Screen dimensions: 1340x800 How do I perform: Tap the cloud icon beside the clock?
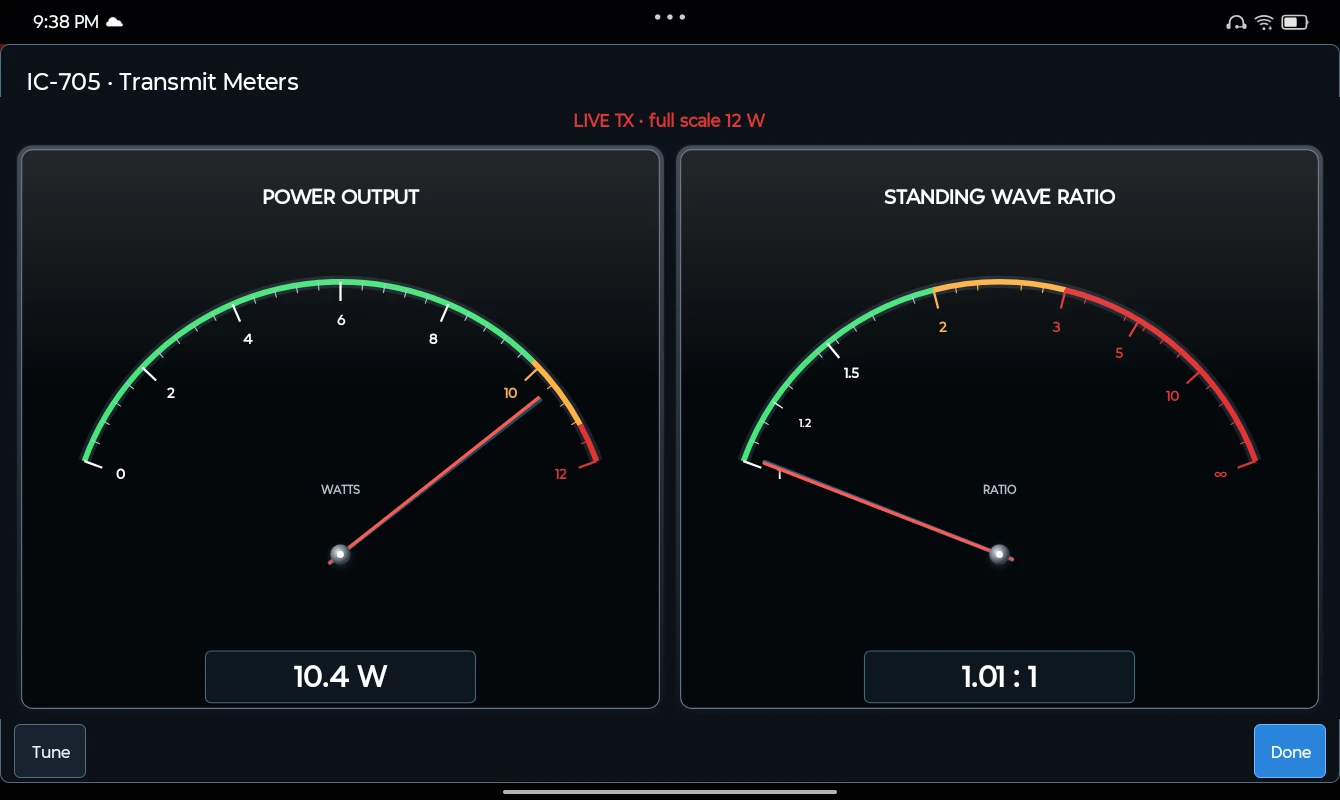click(x=115, y=22)
